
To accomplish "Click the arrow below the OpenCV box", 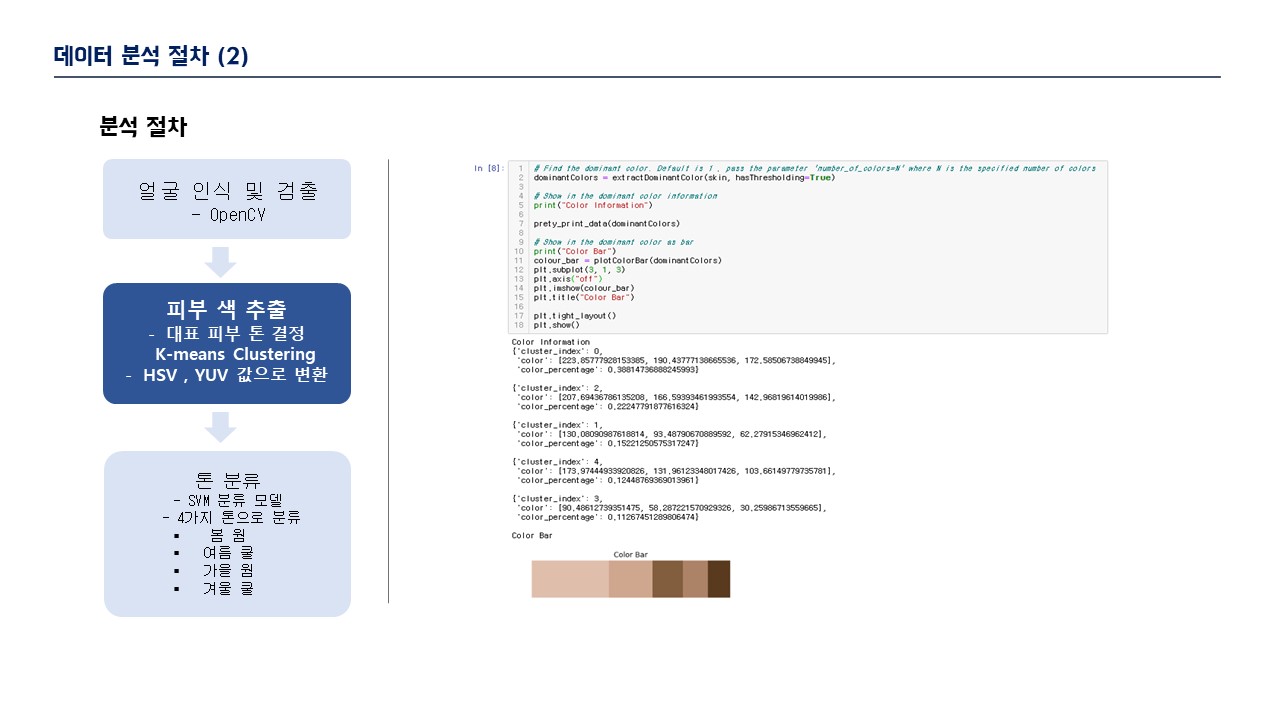I will point(220,262).
